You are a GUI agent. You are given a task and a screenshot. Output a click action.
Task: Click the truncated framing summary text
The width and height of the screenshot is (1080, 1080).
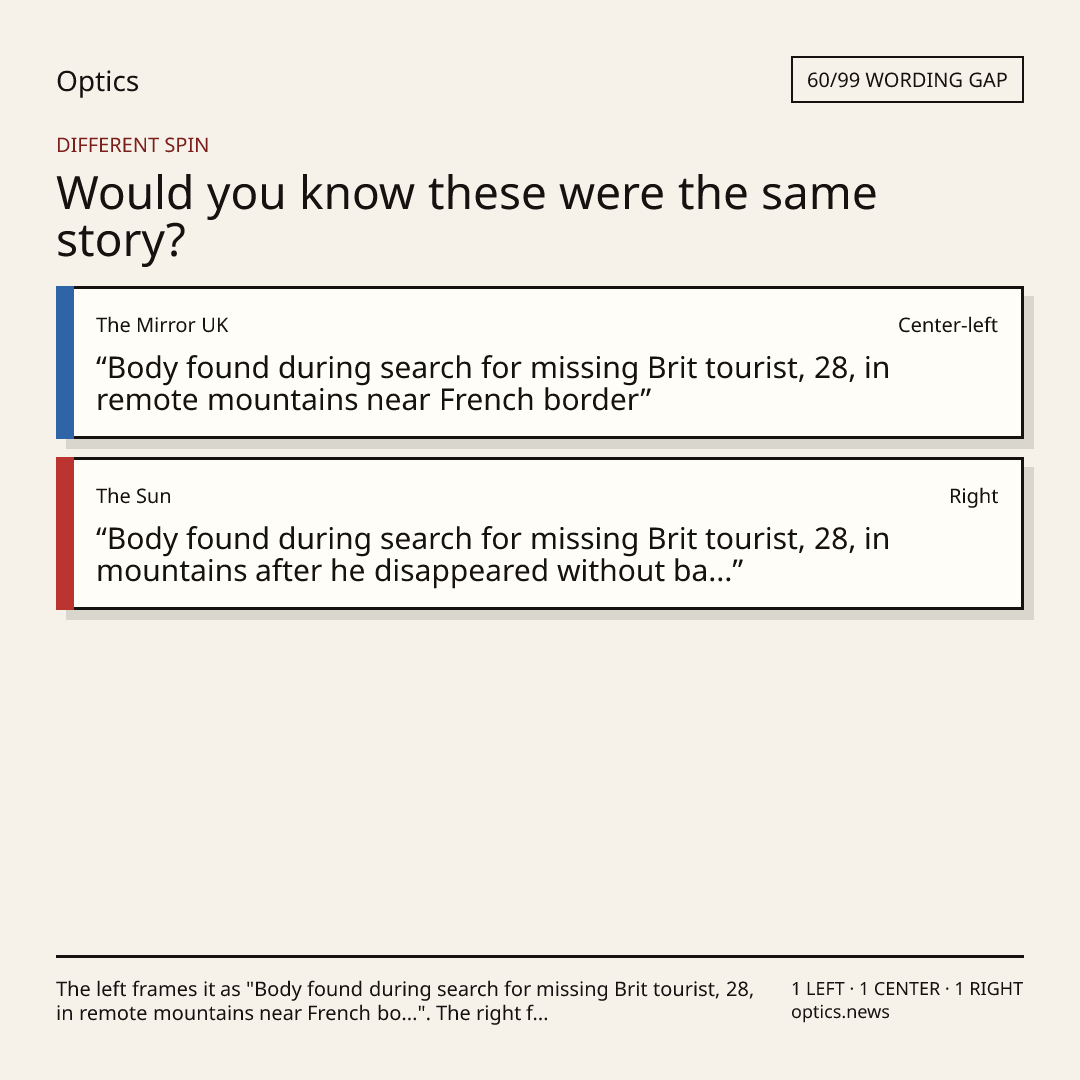(x=405, y=1001)
